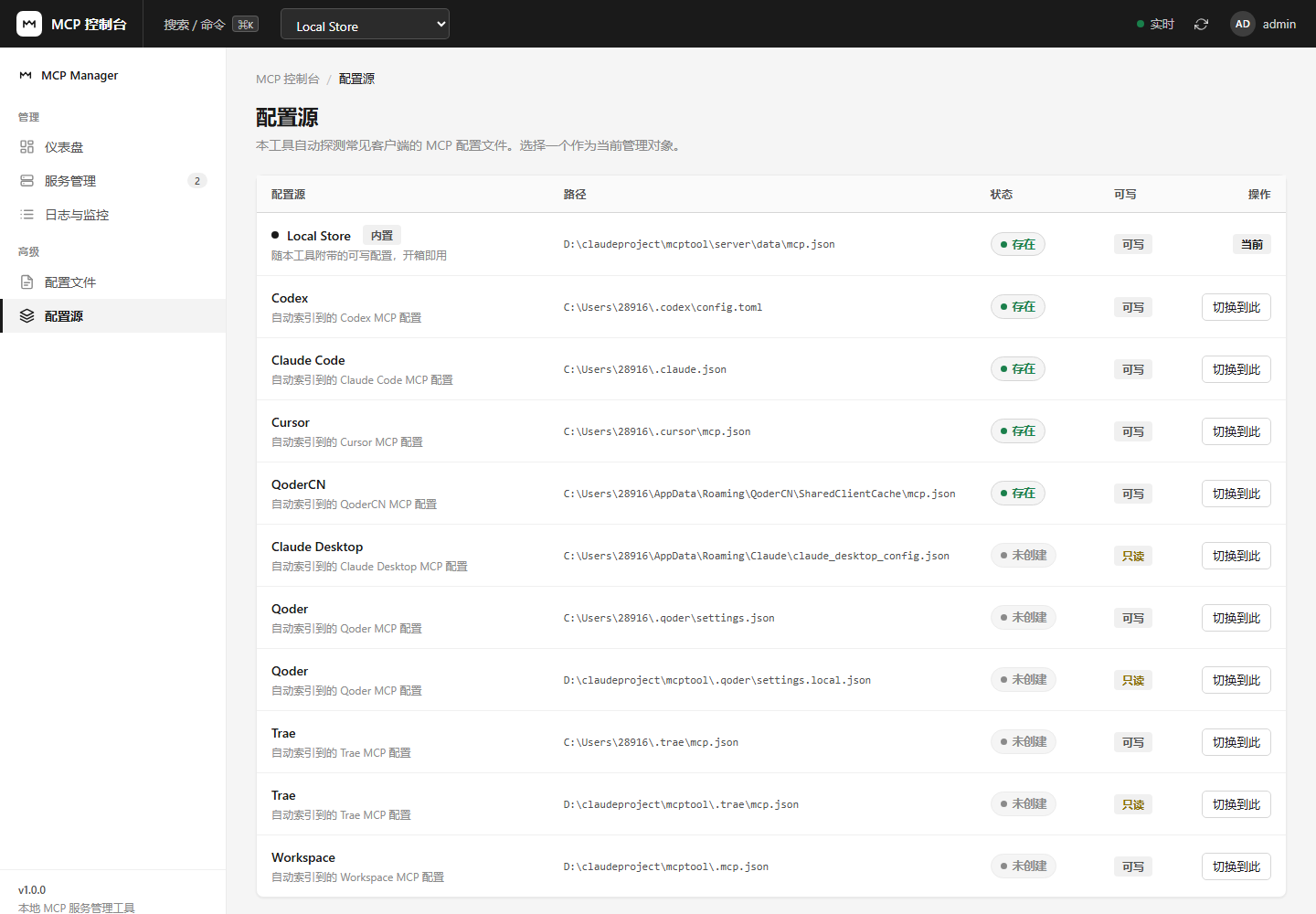Open the 搜索 / 命令 search box
The height and width of the screenshot is (914, 1316).
tap(211, 25)
